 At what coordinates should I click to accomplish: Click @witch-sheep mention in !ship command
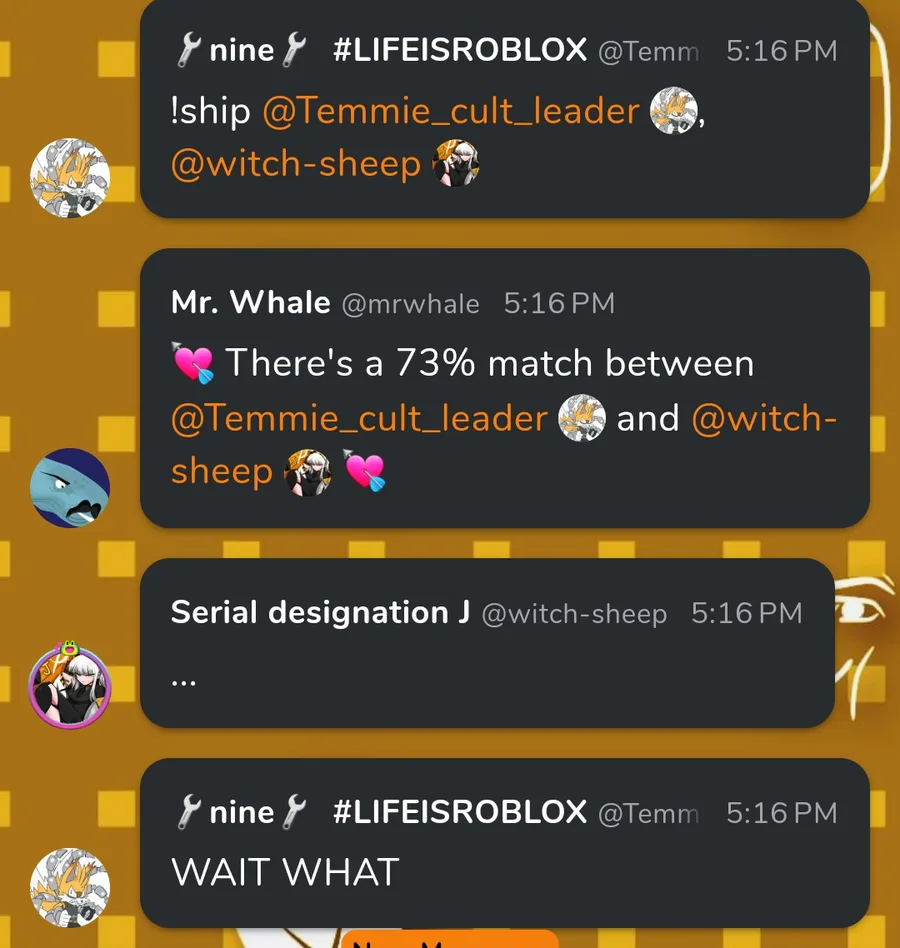pos(296,164)
